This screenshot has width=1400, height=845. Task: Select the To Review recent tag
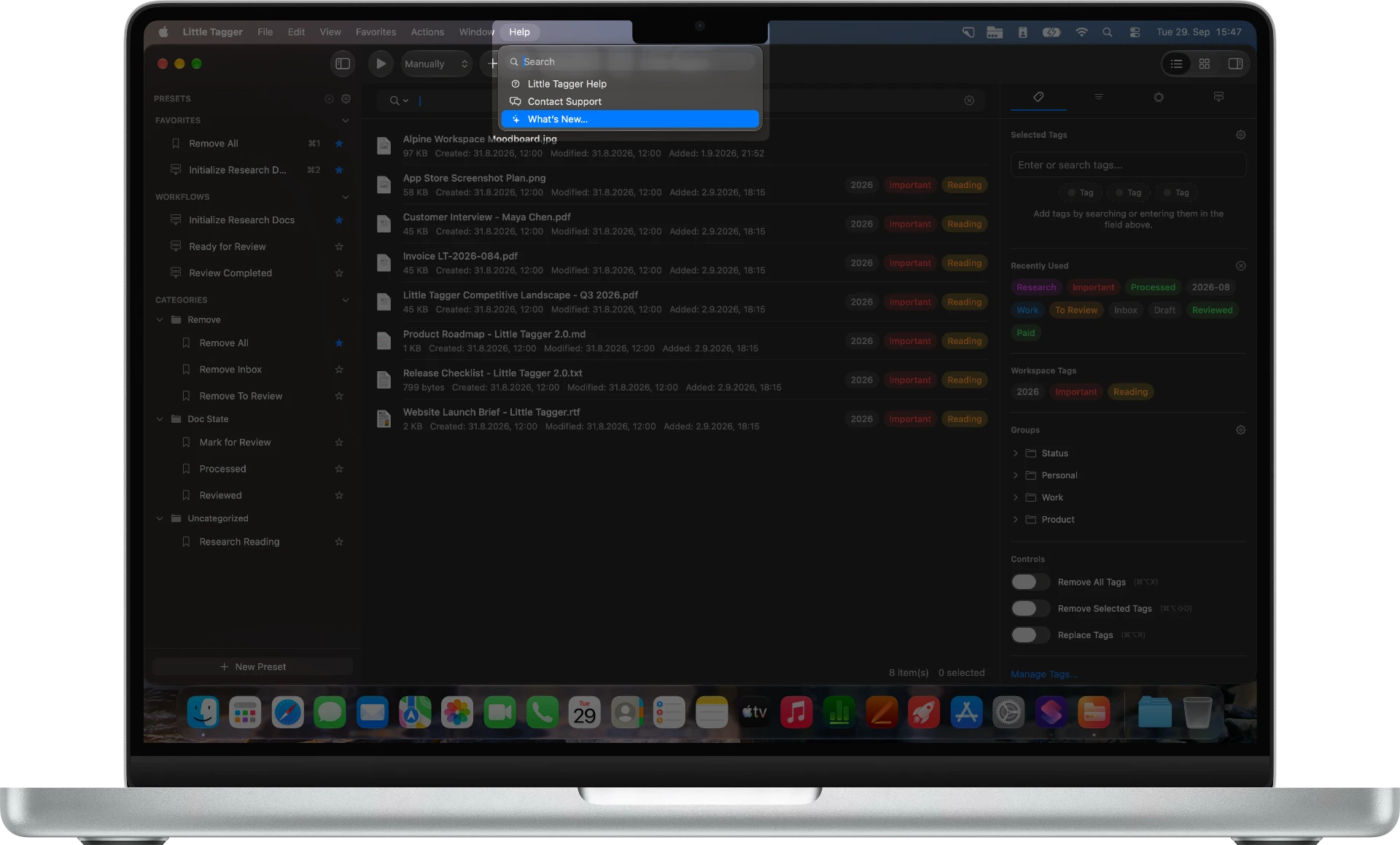click(1076, 310)
